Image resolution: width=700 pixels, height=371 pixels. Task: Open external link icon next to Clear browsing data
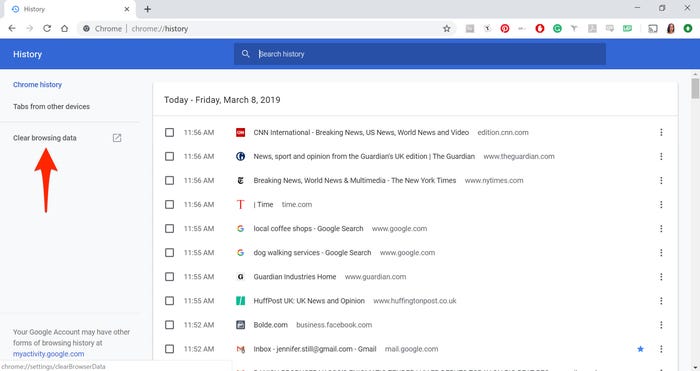tap(117, 138)
